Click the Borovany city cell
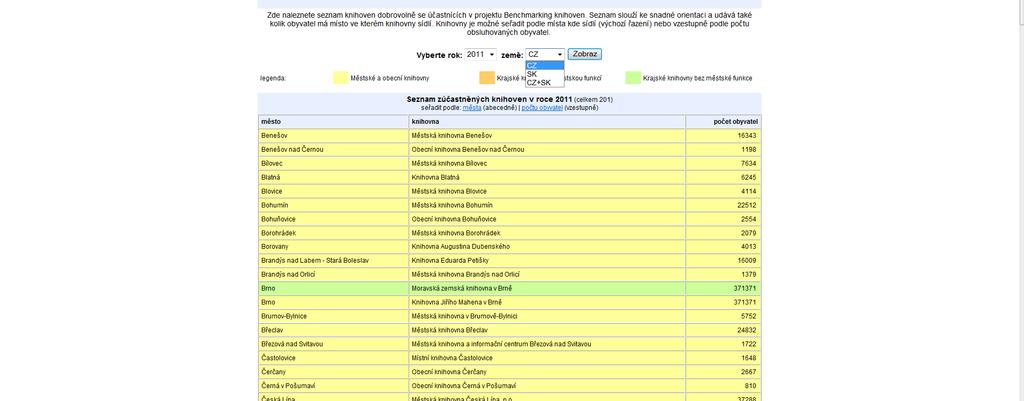The height and width of the screenshot is (401, 1024). [x=333, y=247]
